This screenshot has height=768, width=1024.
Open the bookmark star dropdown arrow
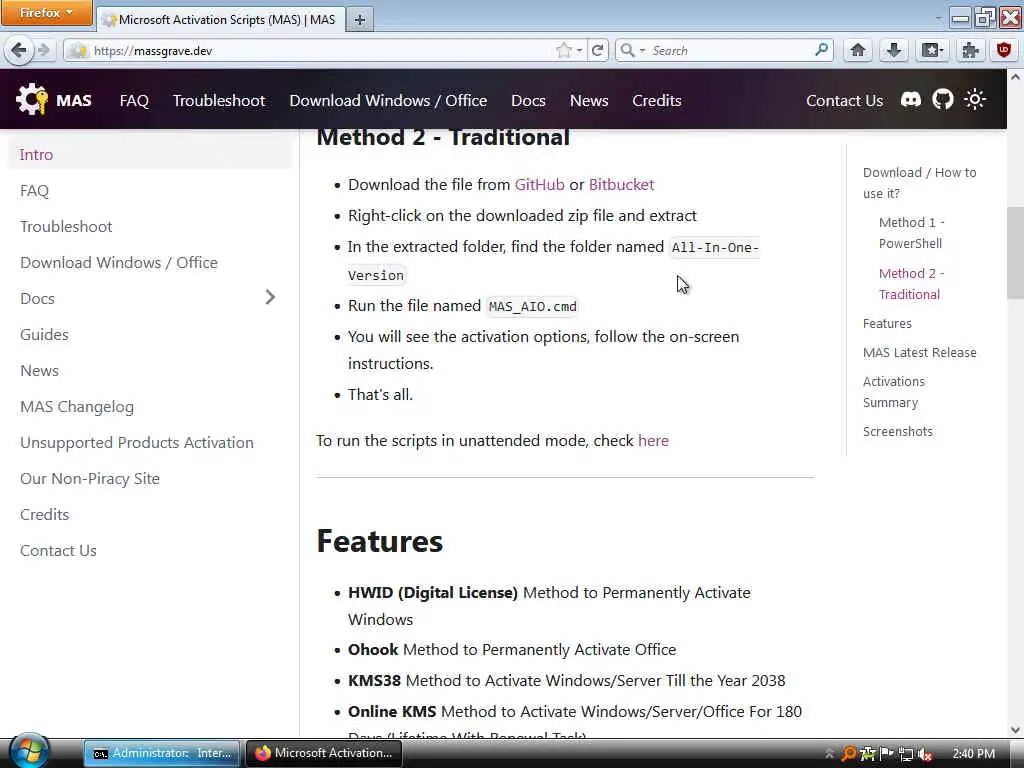[579, 50]
